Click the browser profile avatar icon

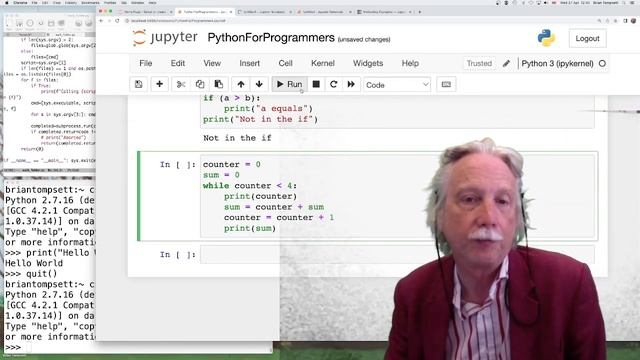[633, 20]
